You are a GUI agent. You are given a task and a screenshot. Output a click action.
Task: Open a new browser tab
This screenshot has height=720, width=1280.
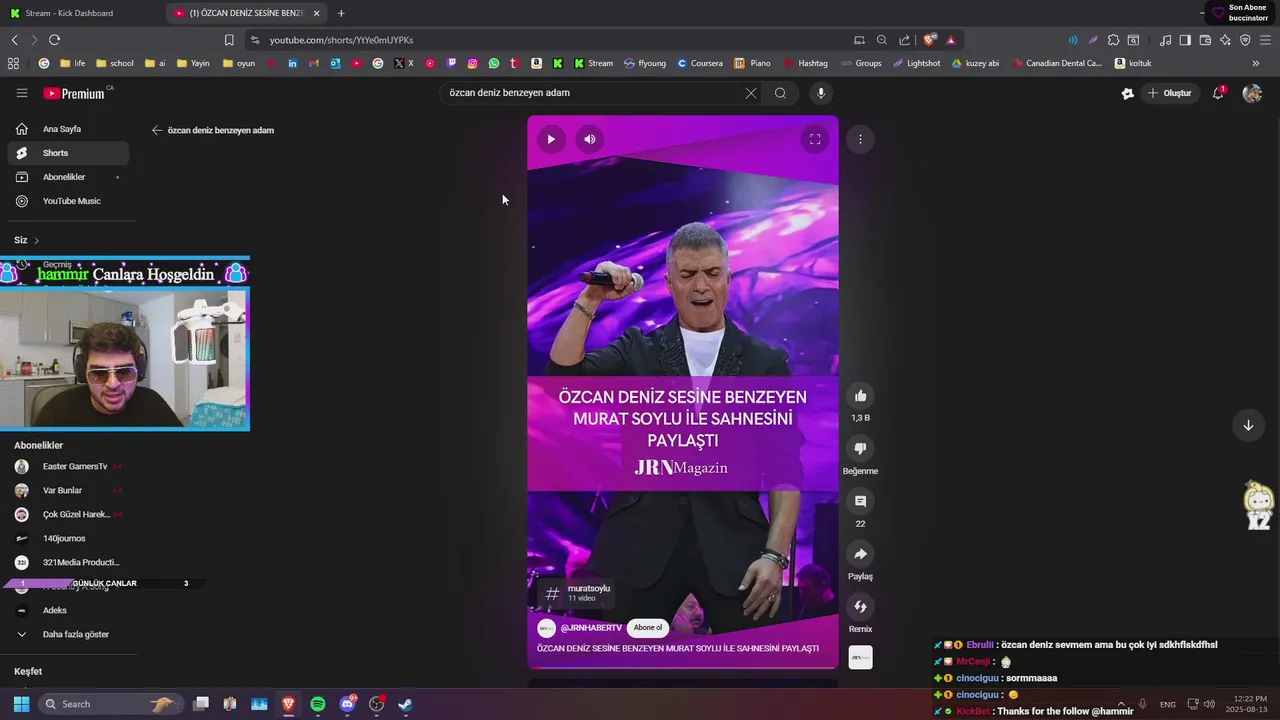(x=341, y=13)
